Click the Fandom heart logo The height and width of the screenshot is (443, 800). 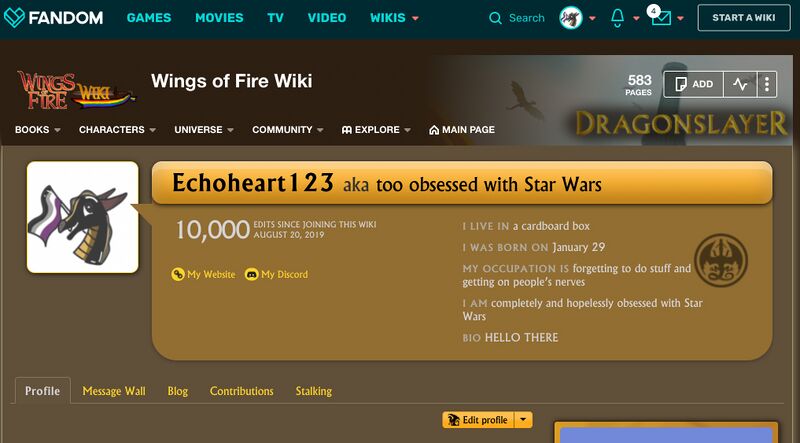pyautogui.click(x=14, y=17)
